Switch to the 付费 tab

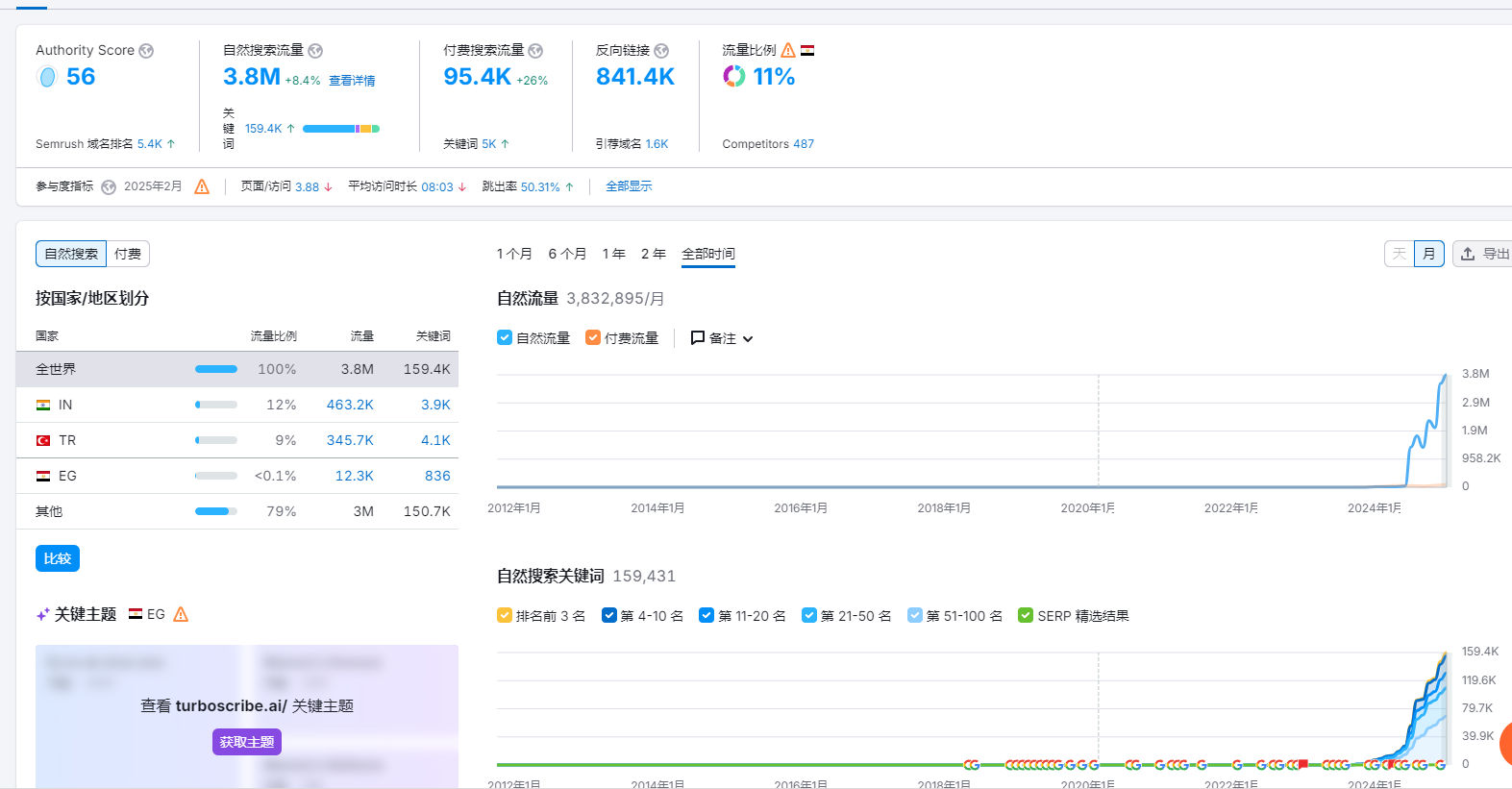pyautogui.click(x=128, y=254)
